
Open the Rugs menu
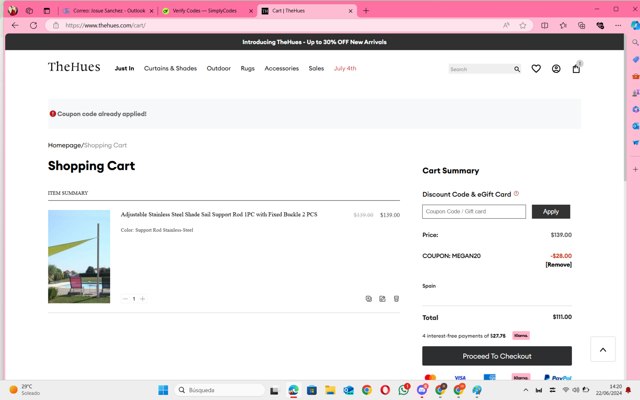pos(247,68)
